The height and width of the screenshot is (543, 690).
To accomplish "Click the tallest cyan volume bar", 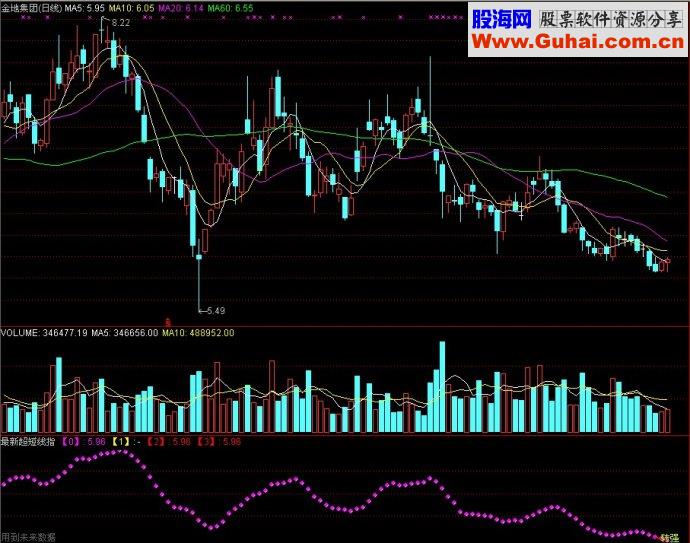I will pos(442,386).
